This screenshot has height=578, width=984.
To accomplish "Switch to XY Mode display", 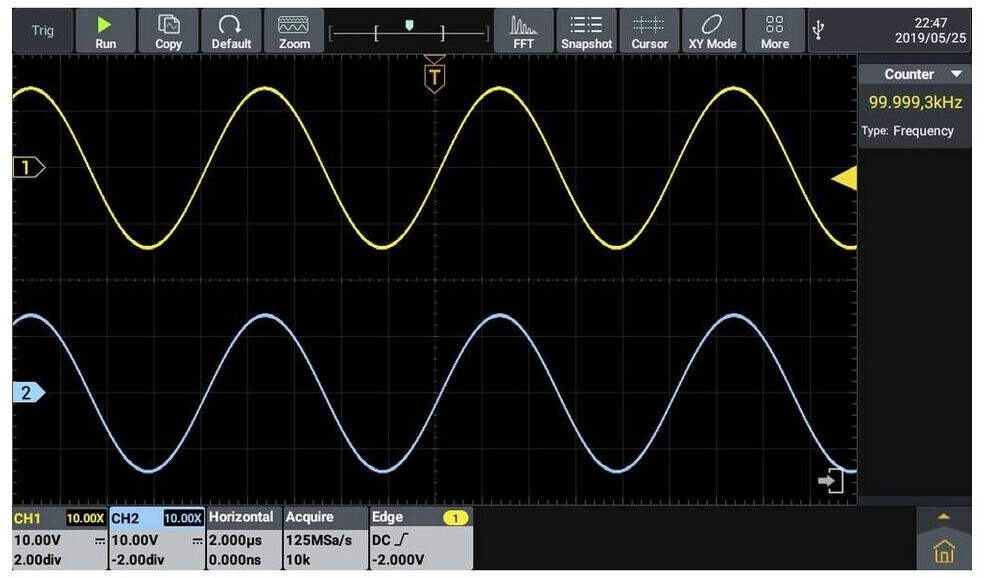I will [x=712, y=31].
